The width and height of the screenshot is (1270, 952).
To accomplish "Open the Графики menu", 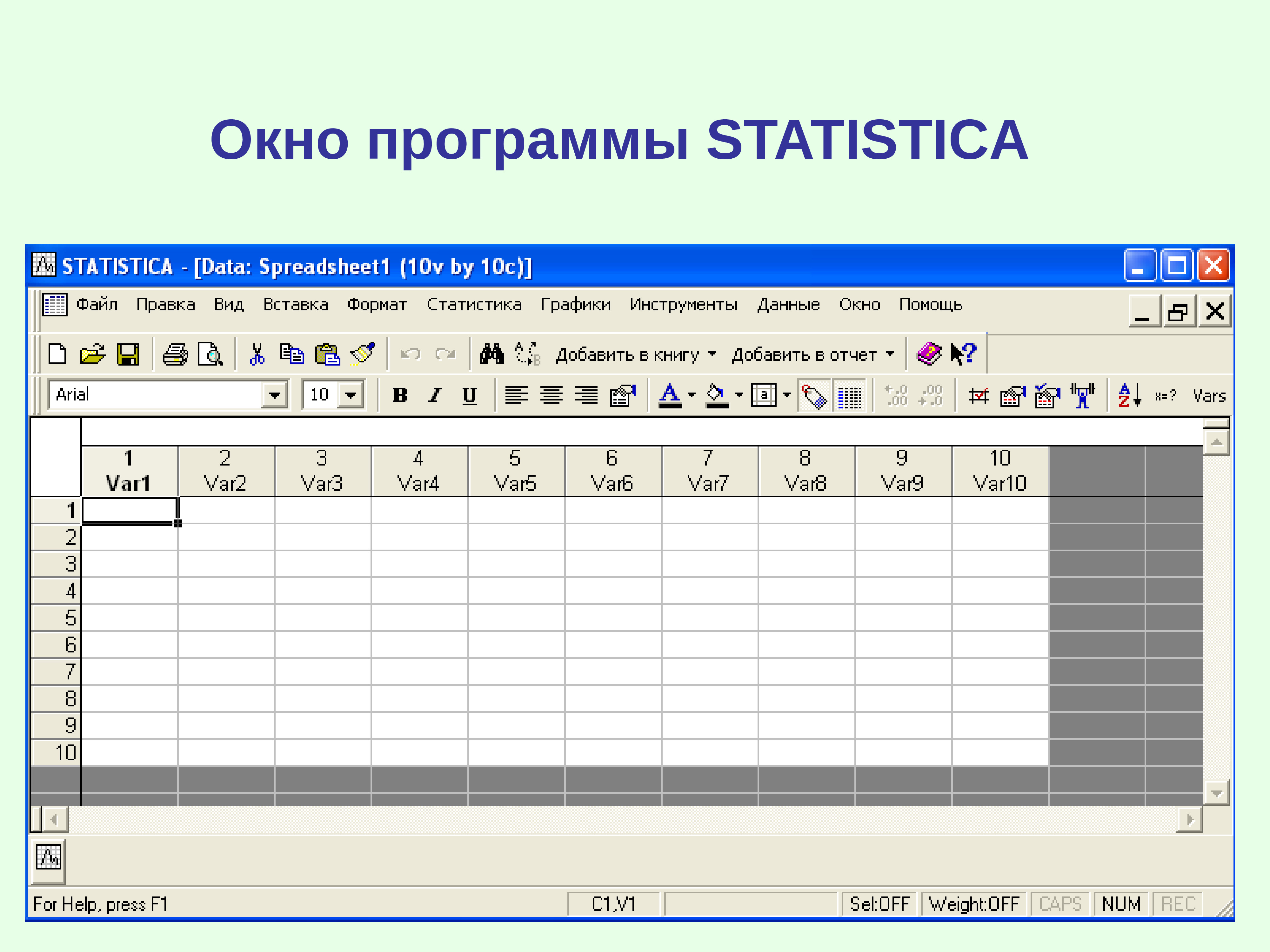I will 576,305.
